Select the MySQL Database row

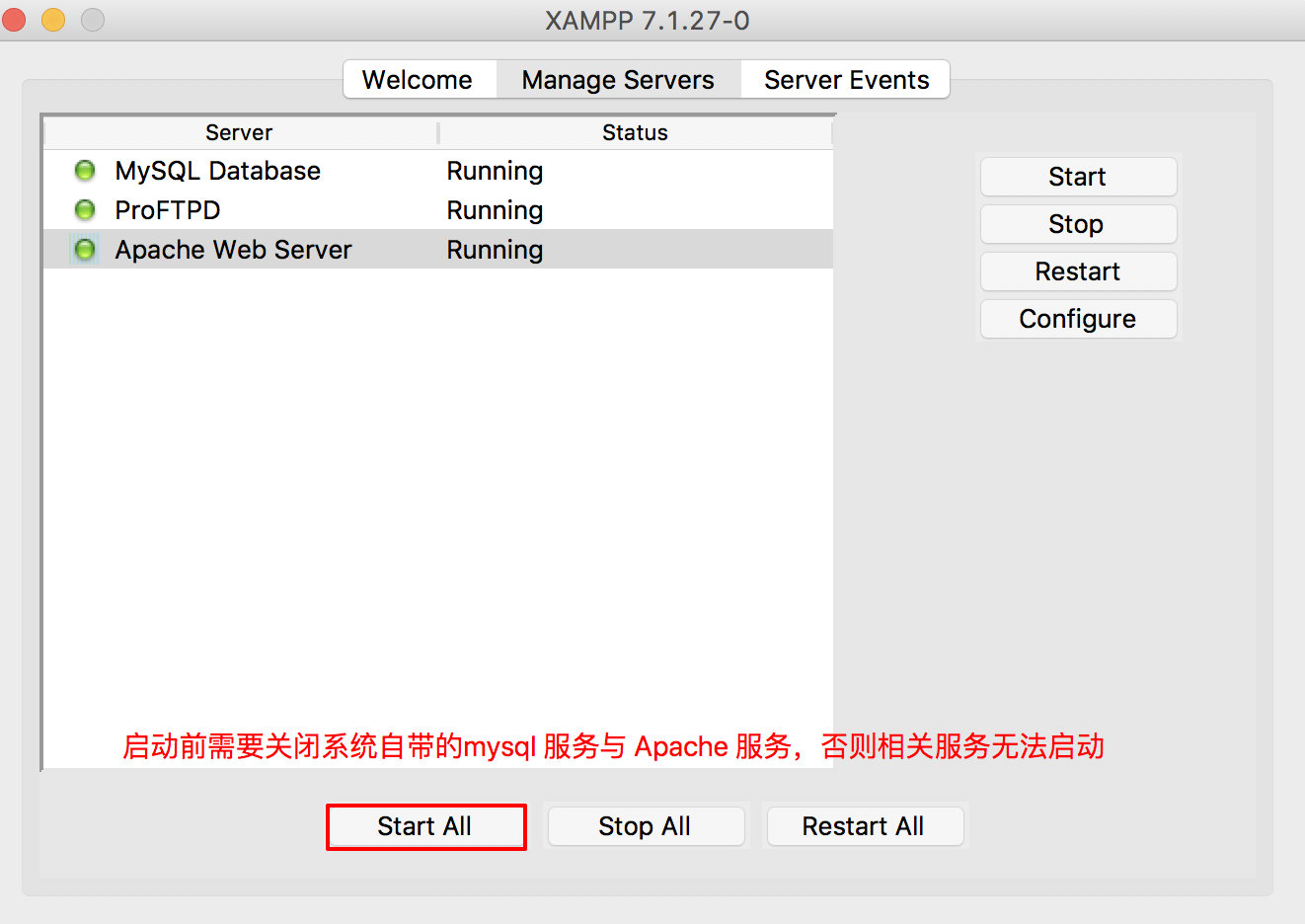[x=438, y=171]
